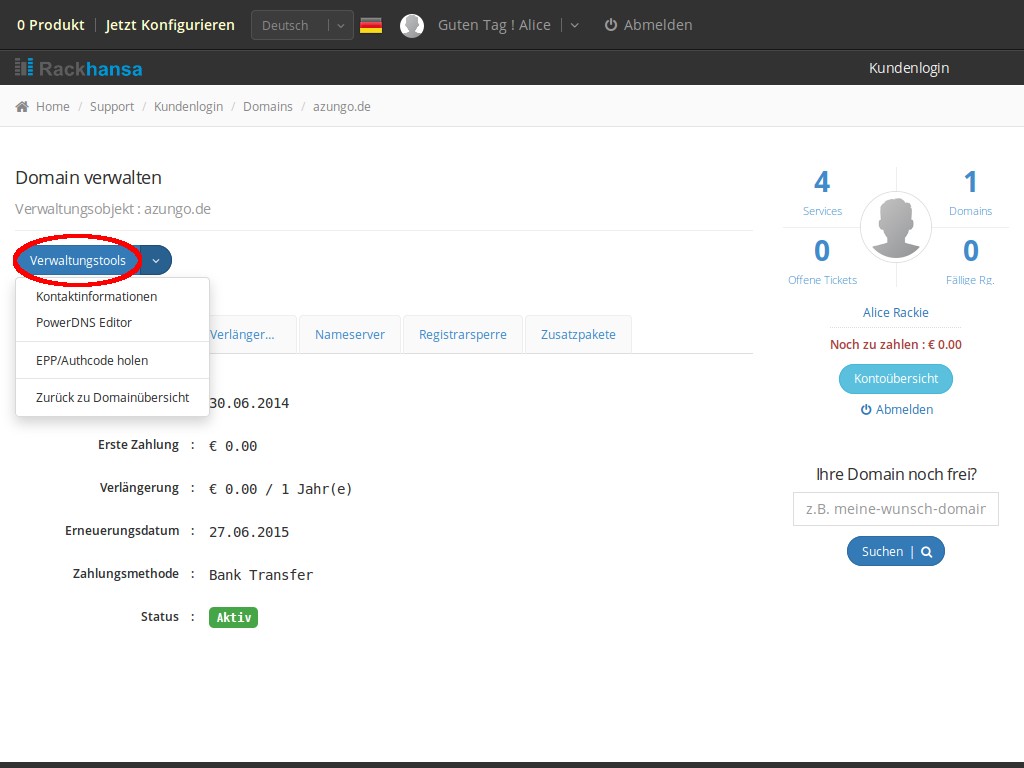
Task: Click the Guten Tag ! Alice greeting
Action: [494, 25]
